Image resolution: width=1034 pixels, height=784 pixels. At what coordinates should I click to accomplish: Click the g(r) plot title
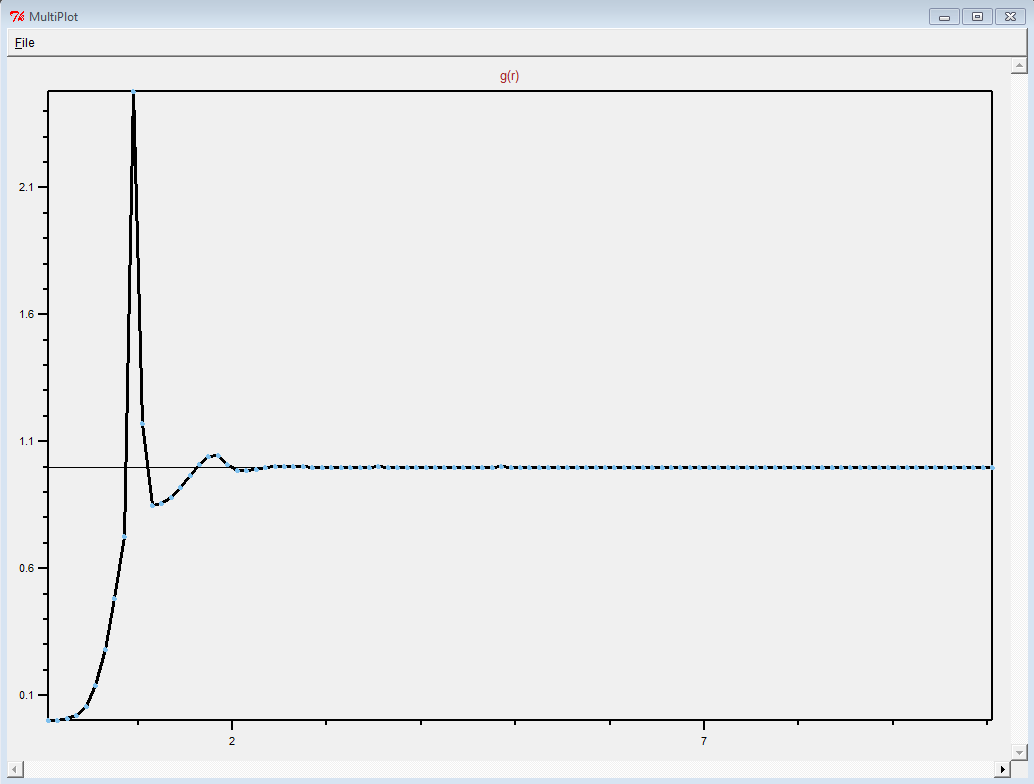(510, 76)
